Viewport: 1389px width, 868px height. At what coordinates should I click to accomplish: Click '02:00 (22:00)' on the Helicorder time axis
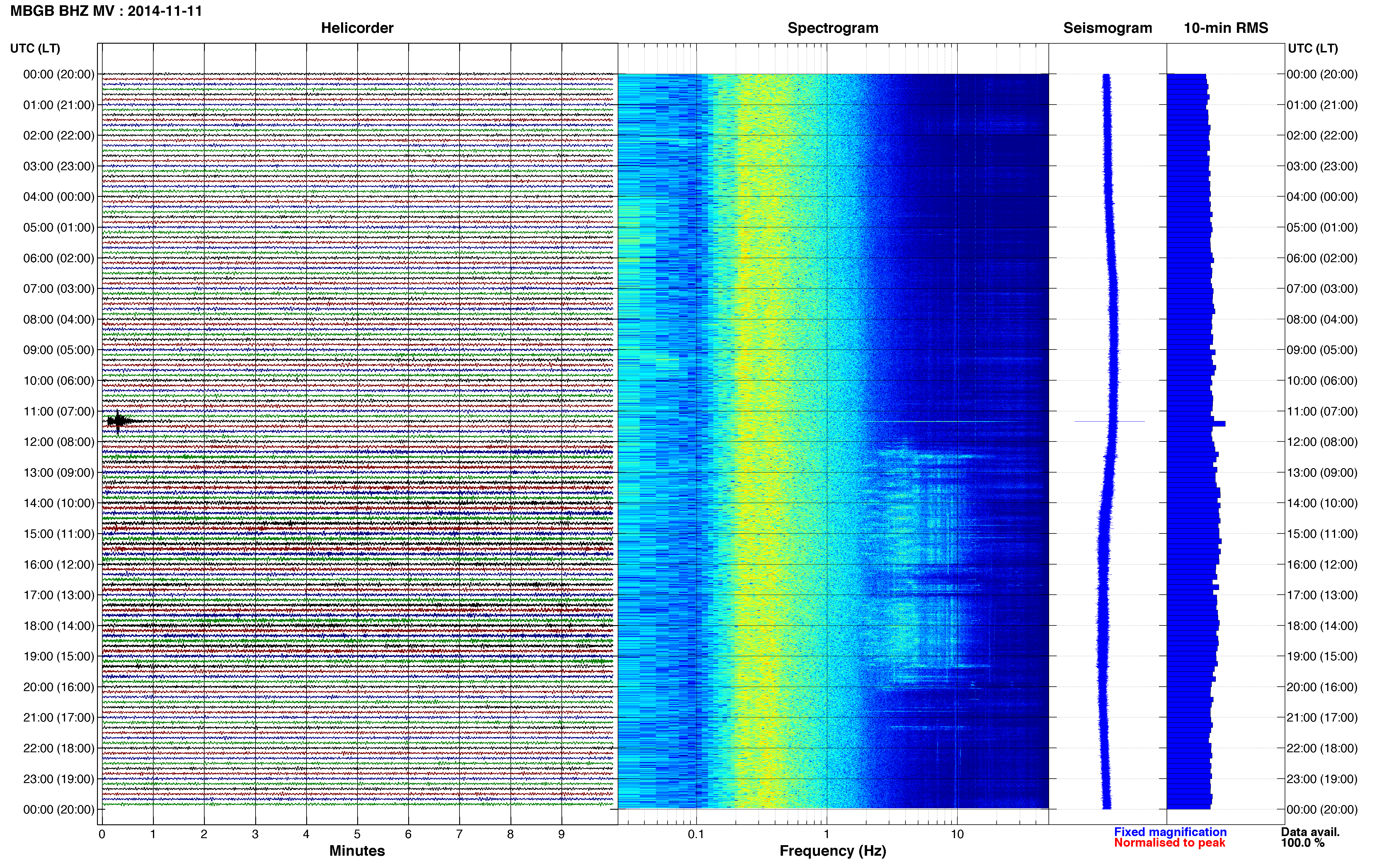click(59, 135)
